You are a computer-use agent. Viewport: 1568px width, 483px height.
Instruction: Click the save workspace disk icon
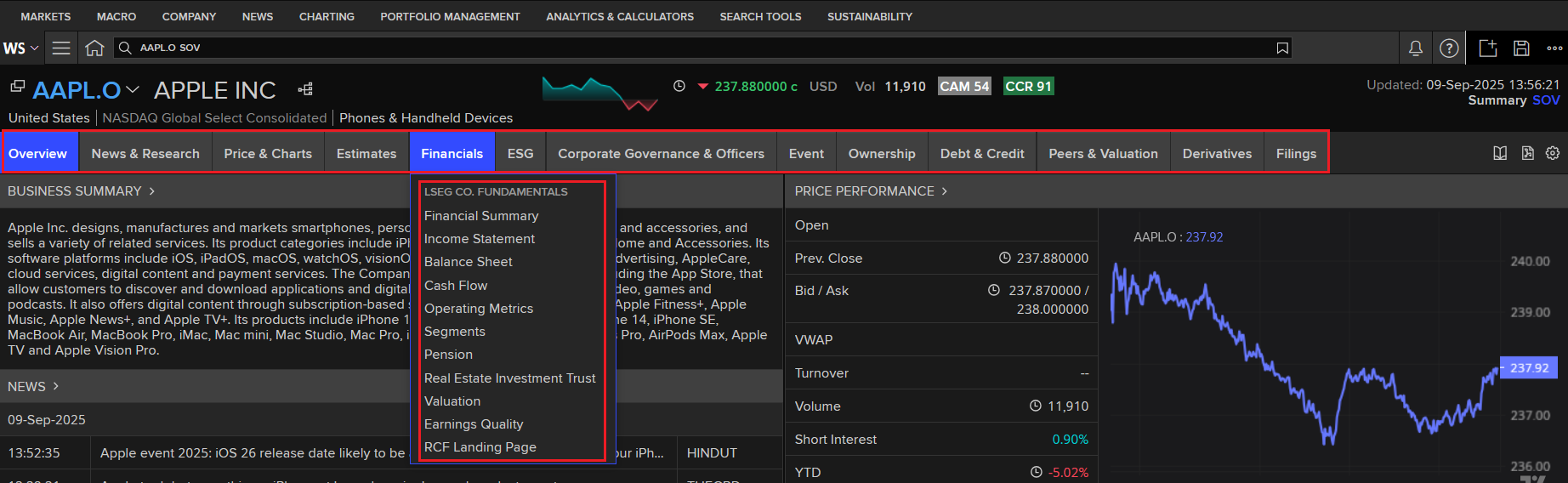point(1521,48)
